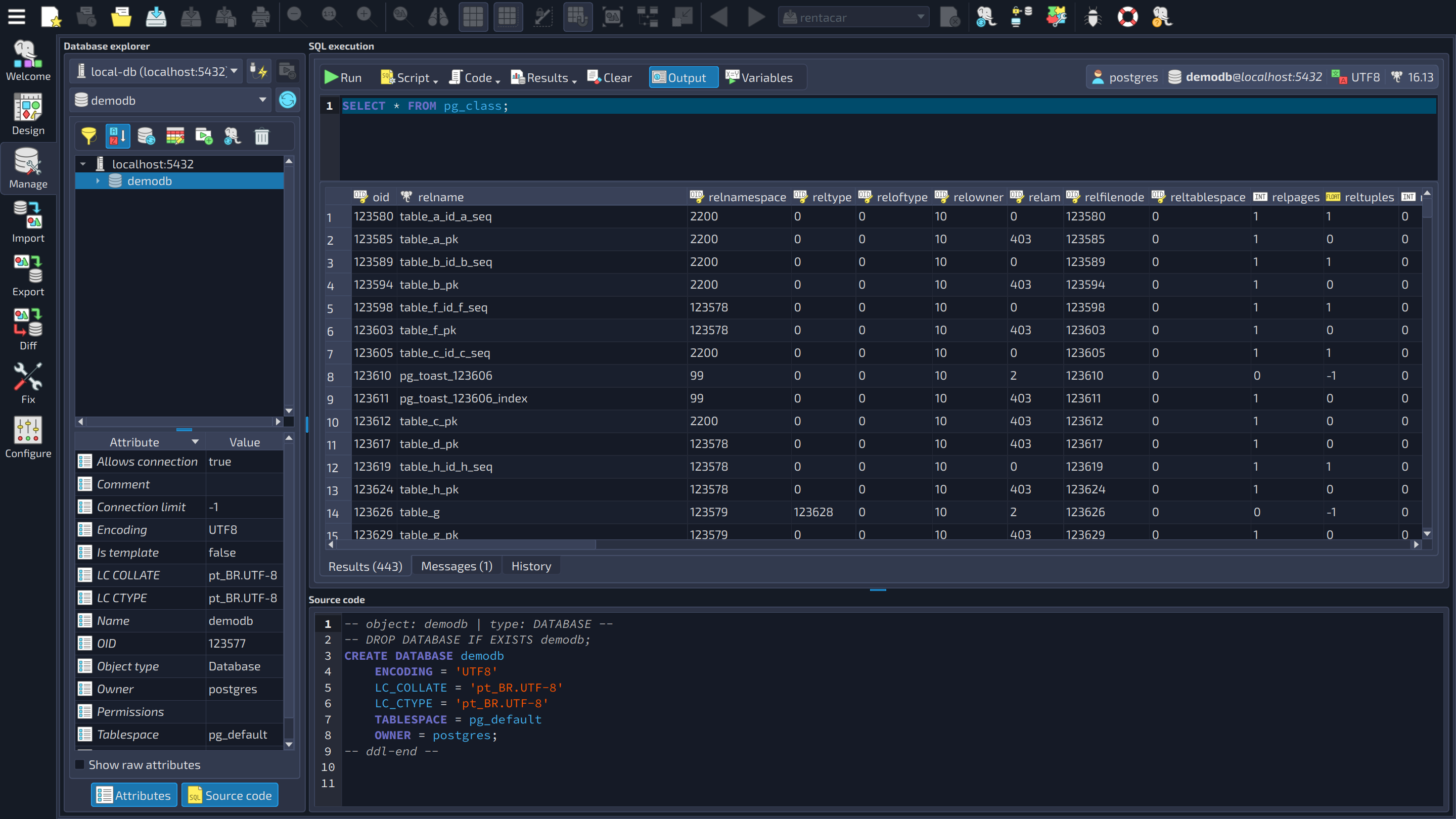Open the local-db connection dropdown

click(157, 71)
